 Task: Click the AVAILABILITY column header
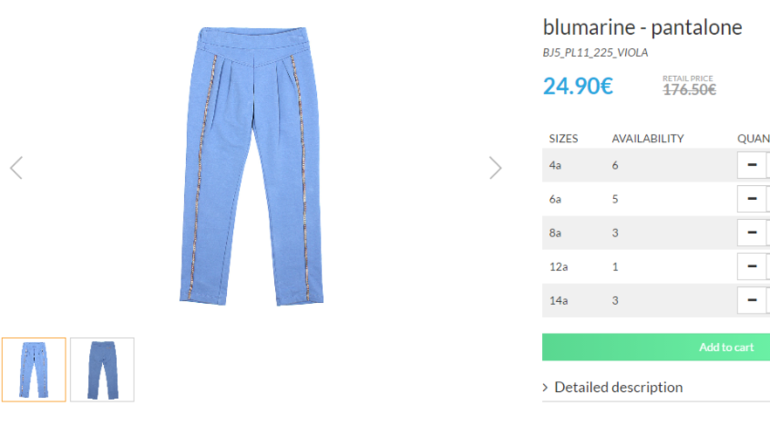648,139
